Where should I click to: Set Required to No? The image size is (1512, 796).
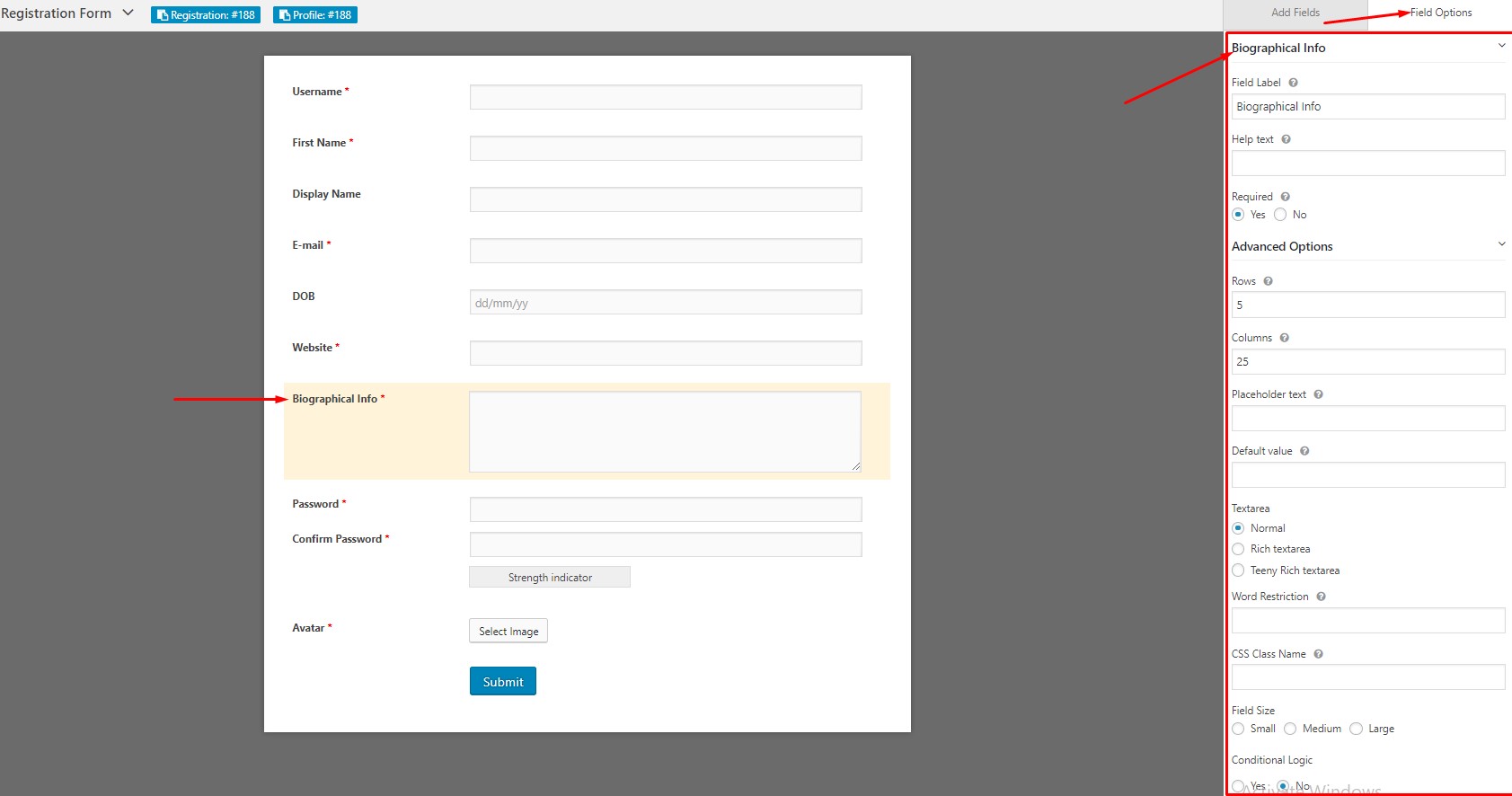pyautogui.click(x=1280, y=215)
